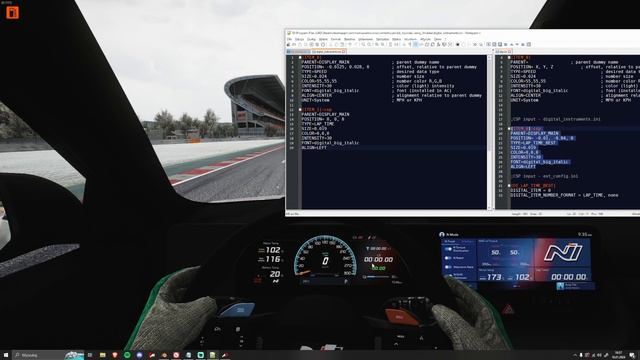
Task: Click the left editor vertical scrollbar
Action: coord(489,133)
